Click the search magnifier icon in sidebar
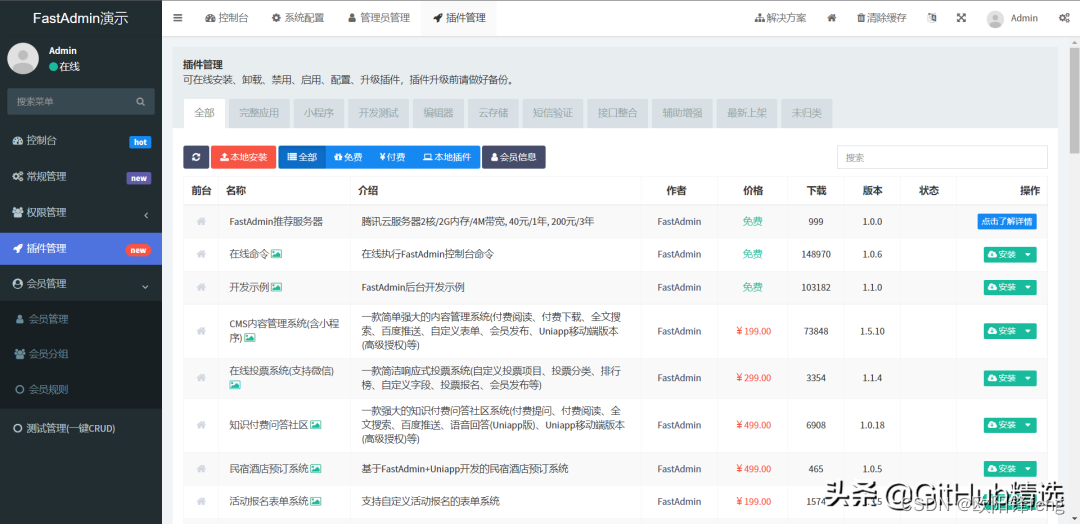 (141, 101)
